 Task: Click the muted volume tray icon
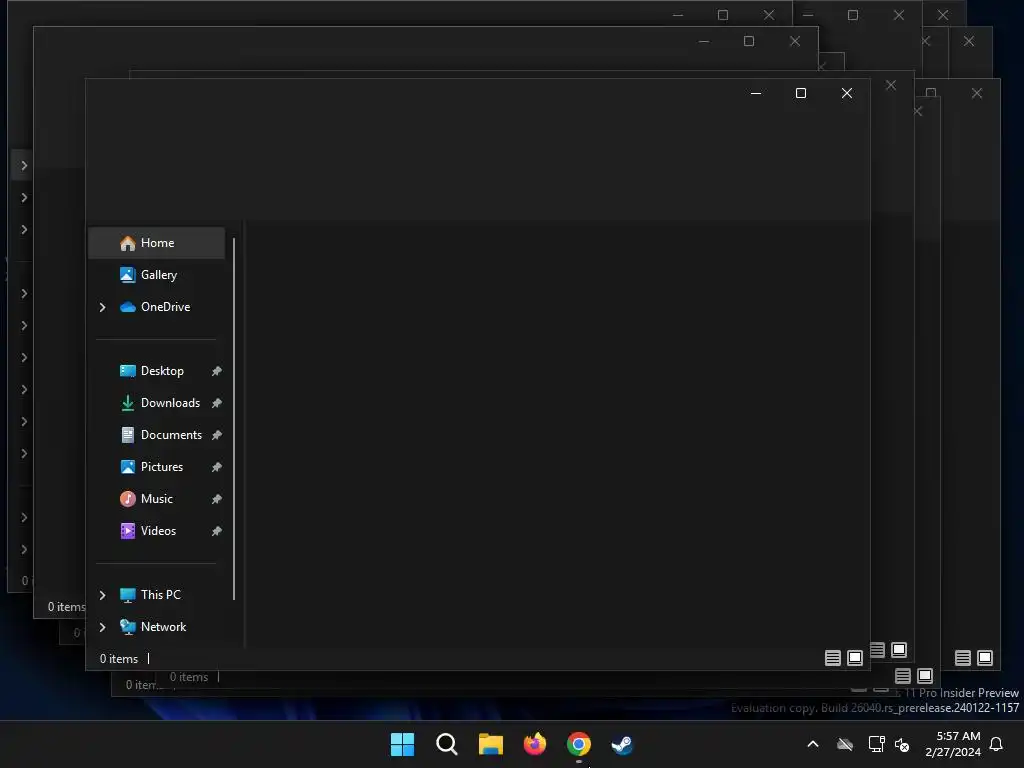902,744
